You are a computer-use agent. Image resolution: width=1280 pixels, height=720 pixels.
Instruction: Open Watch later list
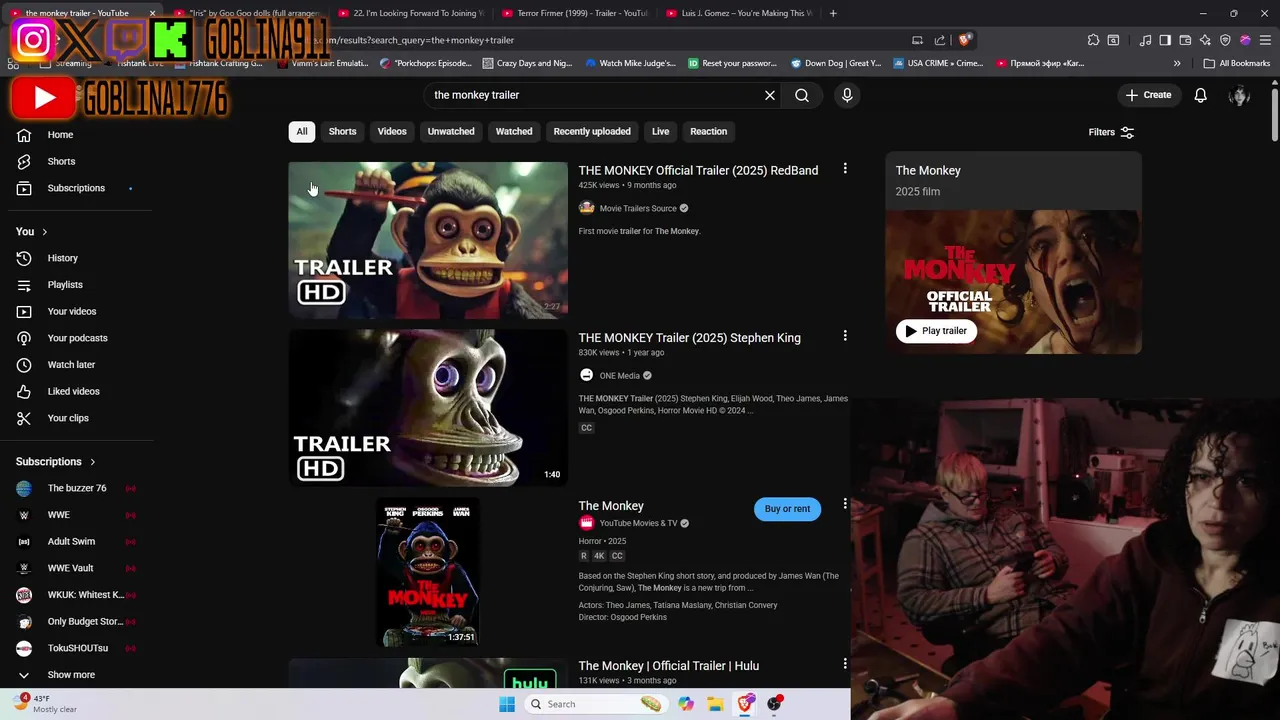point(71,365)
